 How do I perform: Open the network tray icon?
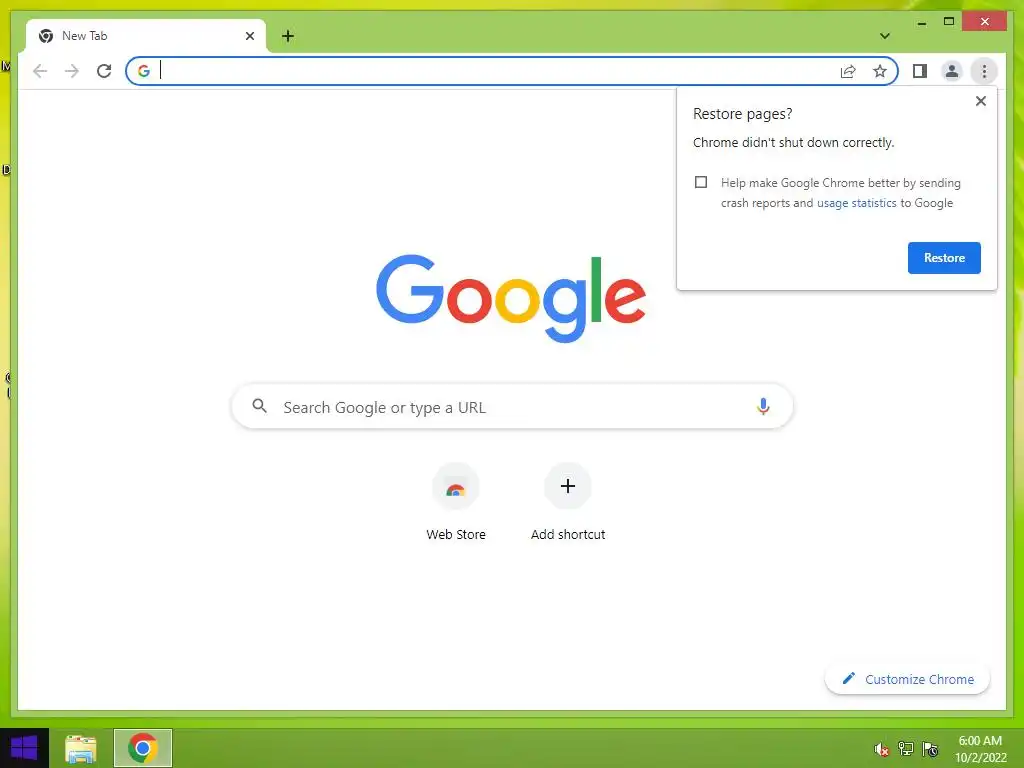[906, 749]
